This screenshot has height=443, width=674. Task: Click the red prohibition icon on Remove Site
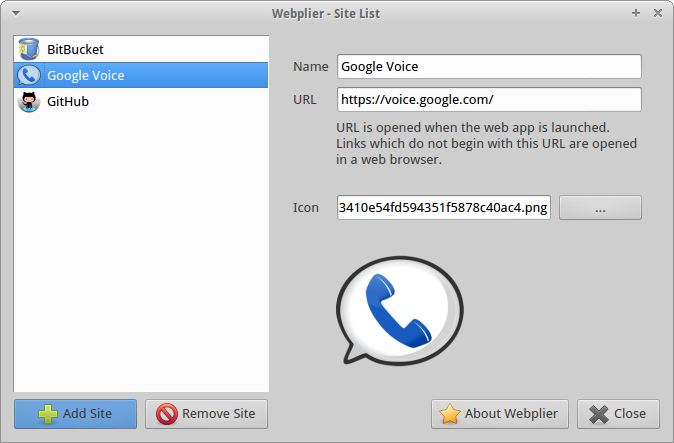tap(167, 414)
